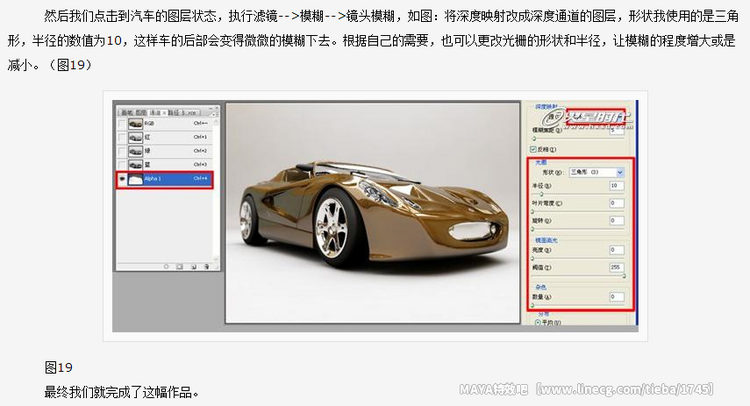Click the 阈值 slider handle
Screen dimensions: 750x406
pos(624,276)
